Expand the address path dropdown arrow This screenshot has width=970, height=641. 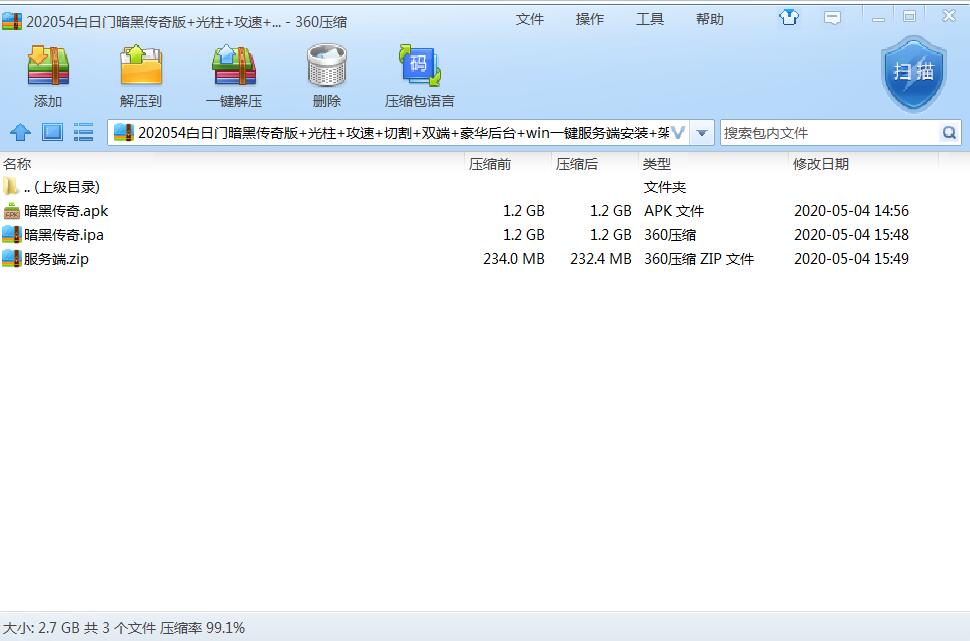(702, 133)
